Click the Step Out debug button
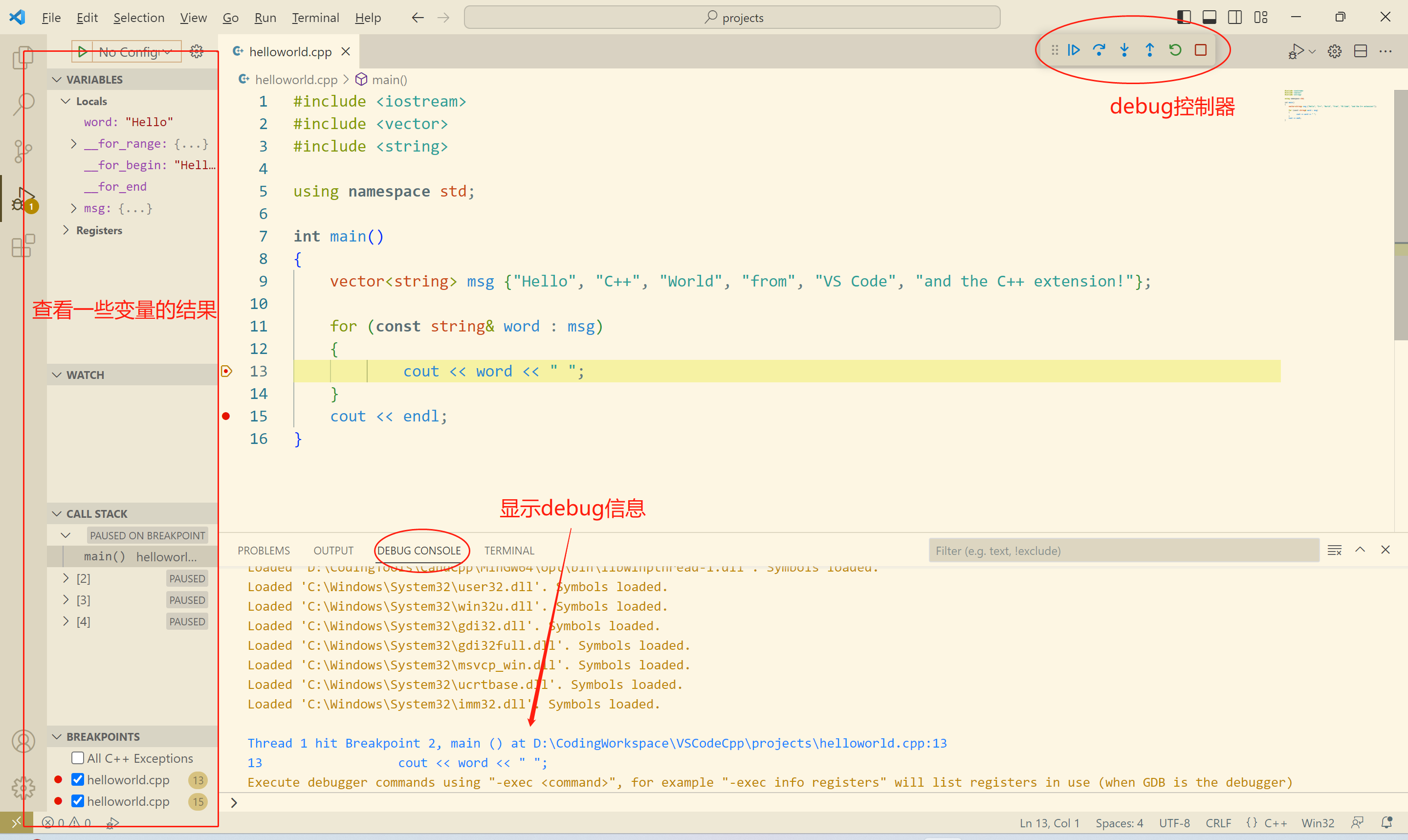Image resolution: width=1408 pixels, height=840 pixels. (x=1149, y=50)
